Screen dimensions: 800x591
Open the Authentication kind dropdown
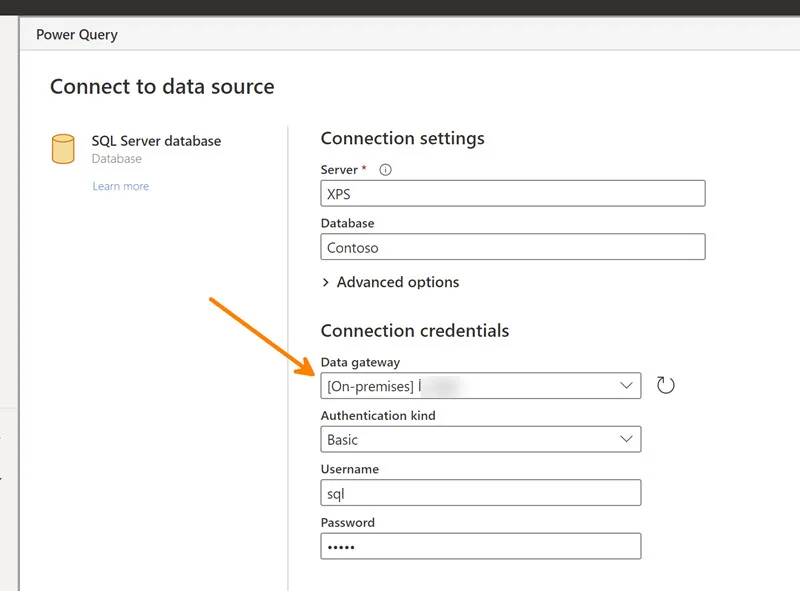pyautogui.click(x=481, y=439)
